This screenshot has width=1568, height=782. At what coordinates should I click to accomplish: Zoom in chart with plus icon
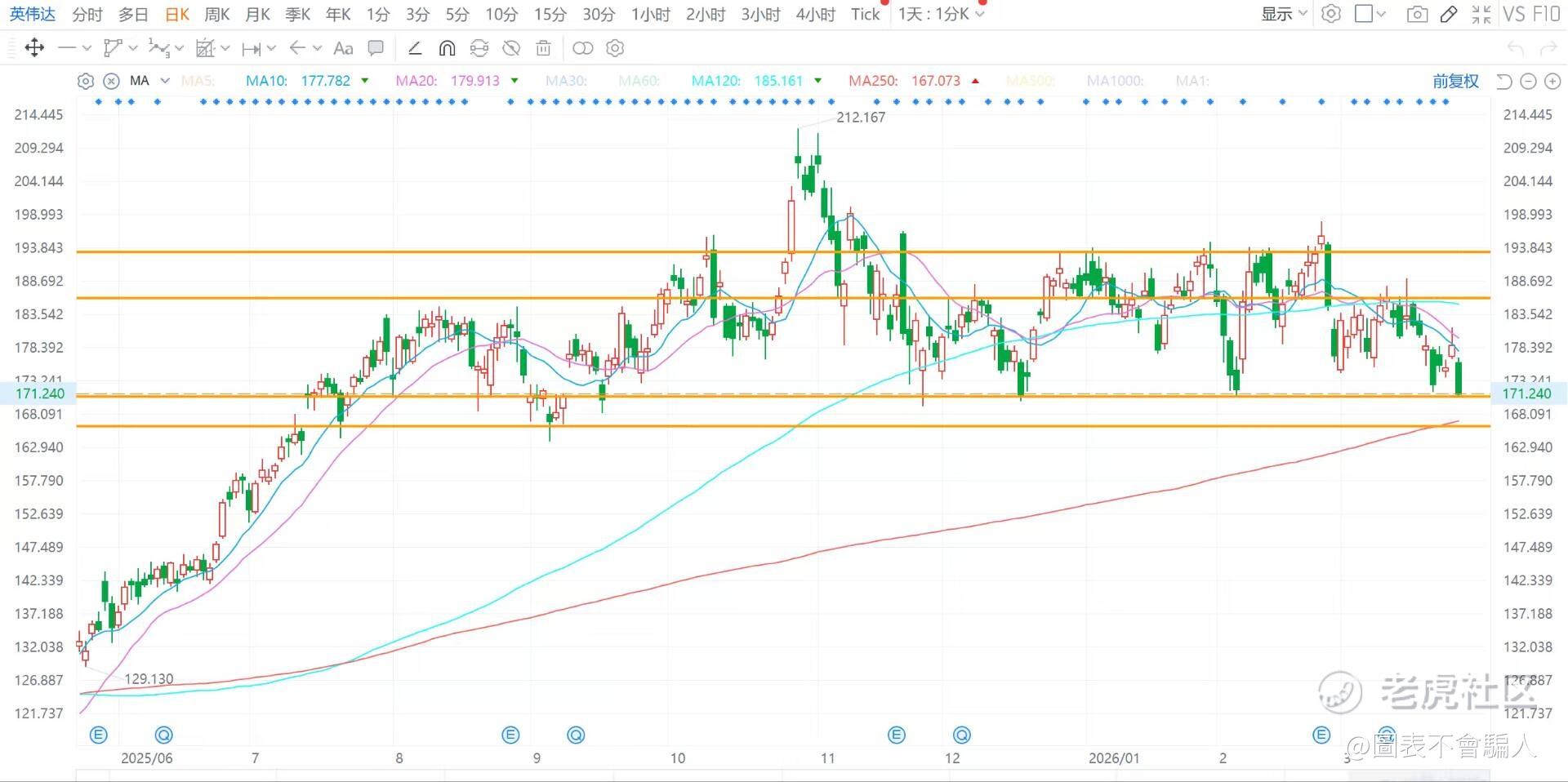[x=1552, y=81]
